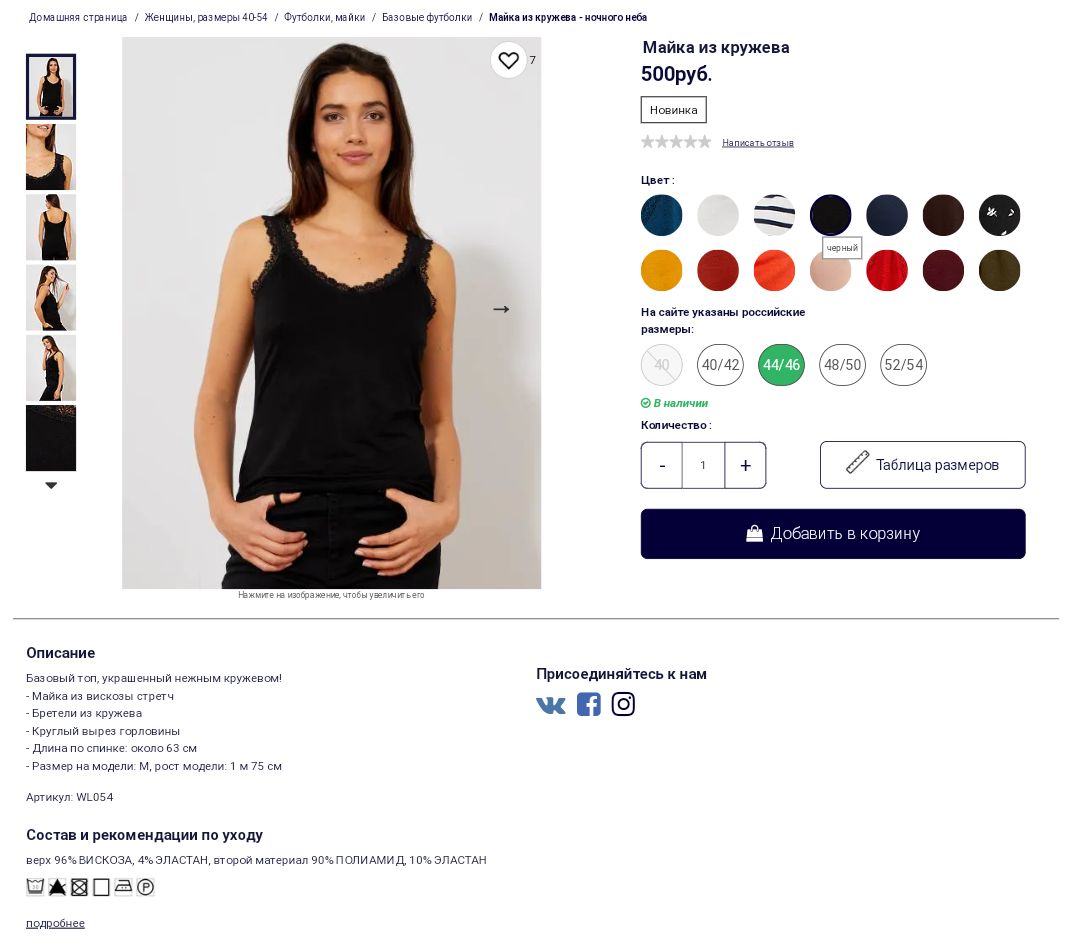
Task: Decrease quantity with the minus button
Action: coord(662,465)
